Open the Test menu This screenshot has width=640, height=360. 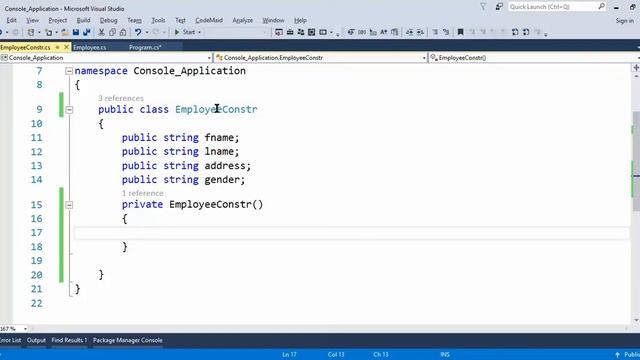180,20
